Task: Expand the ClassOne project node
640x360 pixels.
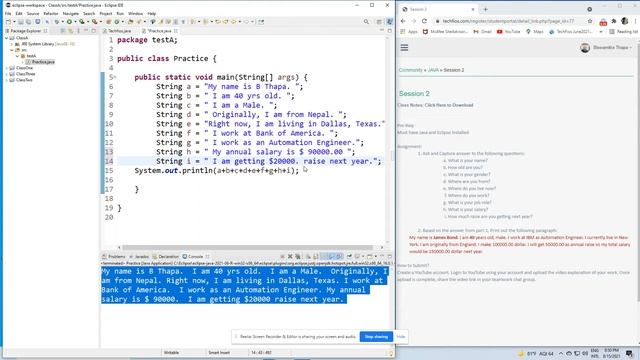Action: (7, 68)
